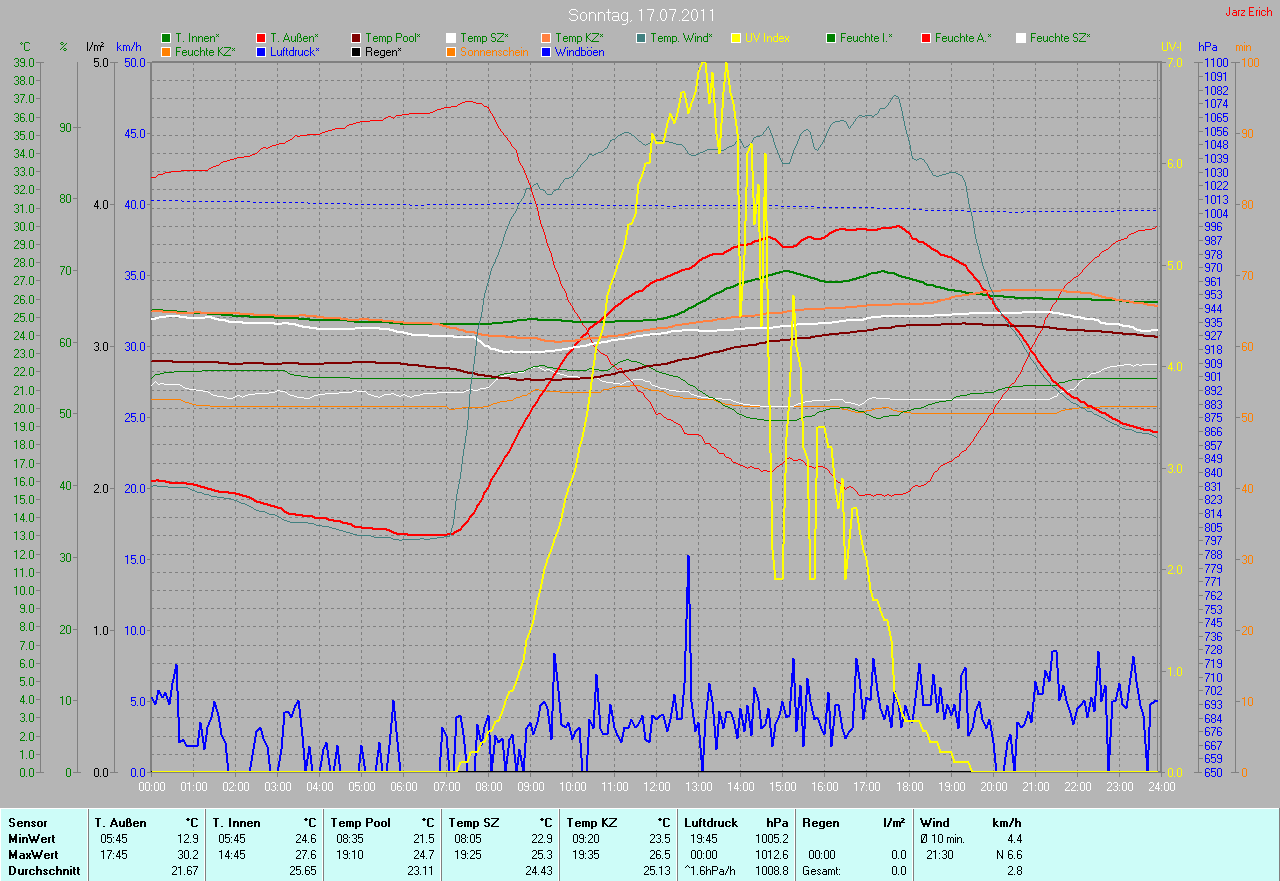Image resolution: width=1280 pixels, height=881 pixels.
Task: Click the '06:00' time axis label
Action: point(404,787)
